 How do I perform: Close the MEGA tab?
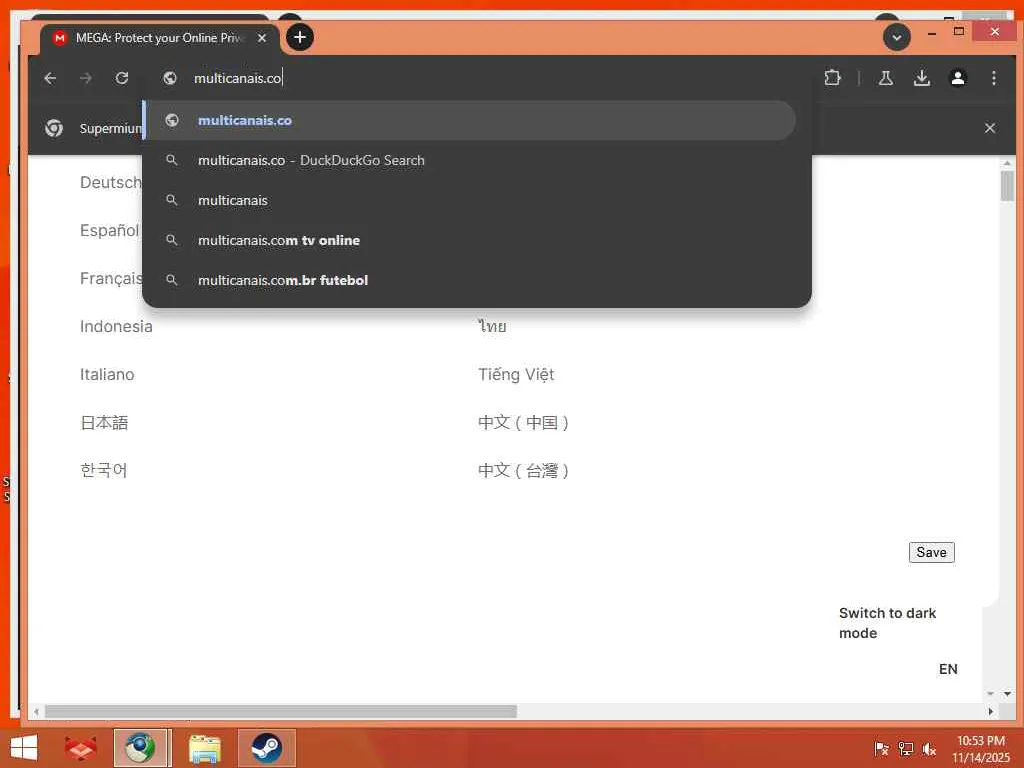tap(262, 38)
